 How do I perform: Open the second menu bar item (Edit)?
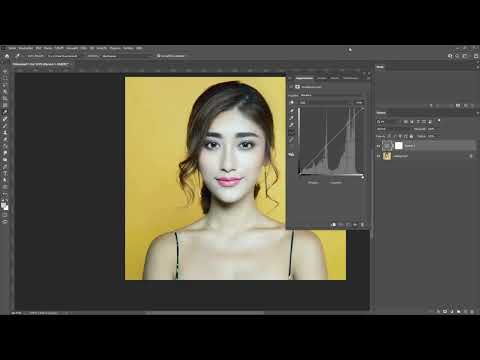coord(26,48)
